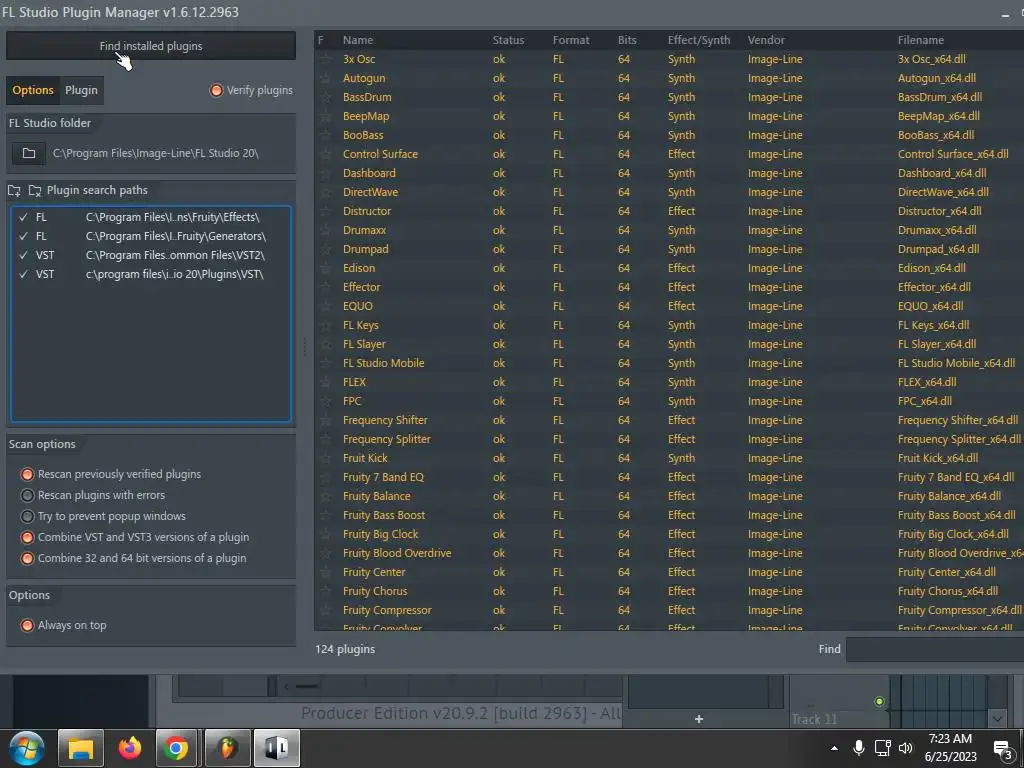Image resolution: width=1024 pixels, height=768 pixels.
Task: Click the add plugin search path icon
Action: [x=14, y=191]
